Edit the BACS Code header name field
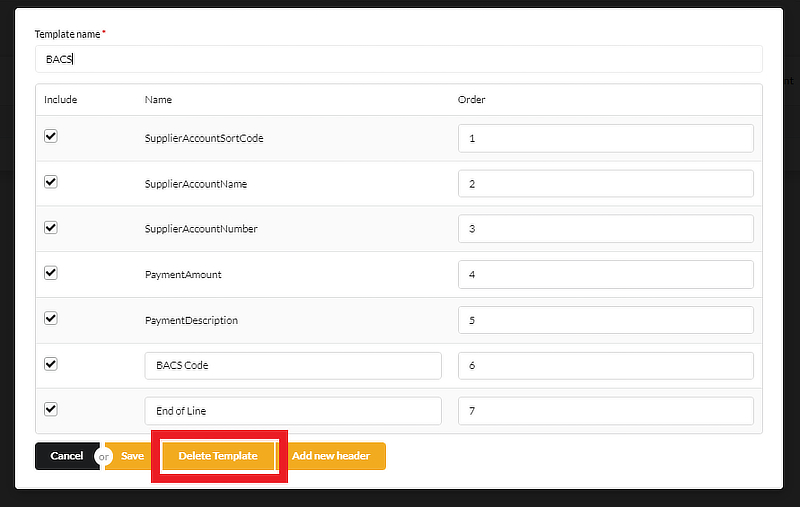Image resolution: width=800 pixels, height=507 pixels. [x=292, y=366]
